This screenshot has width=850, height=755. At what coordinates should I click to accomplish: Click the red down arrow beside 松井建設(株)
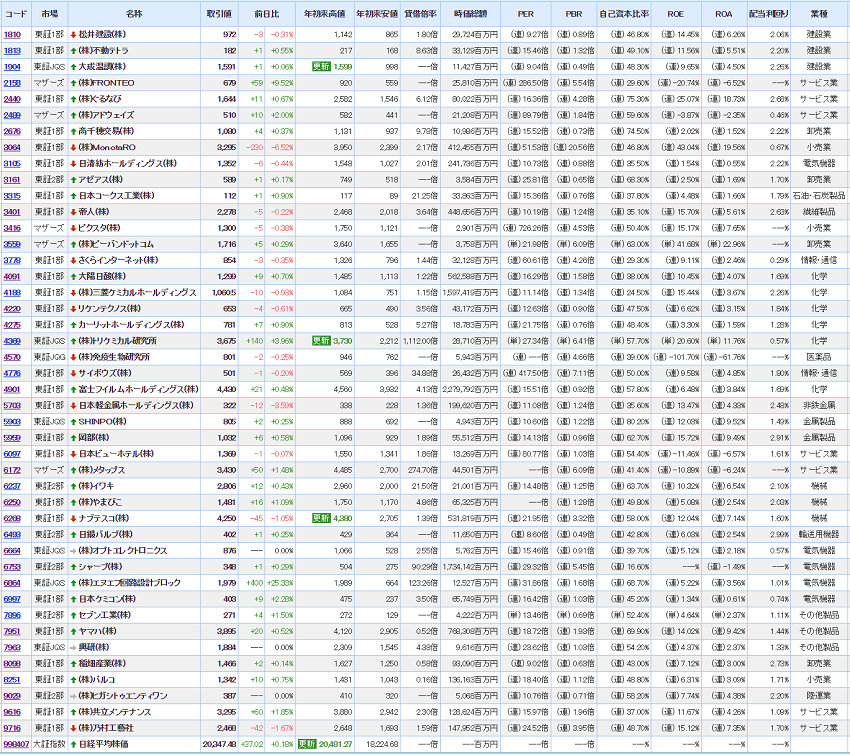point(73,35)
